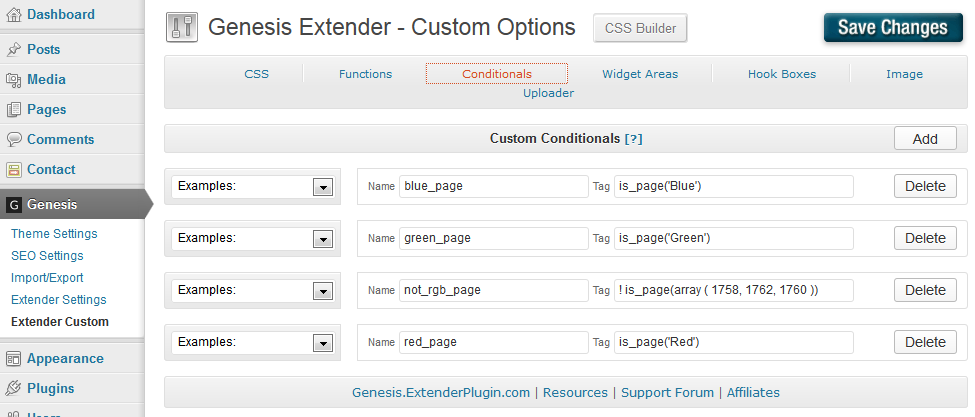The height and width of the screenshot is (417, 975).
Task: Click the Posts pushpin icon
Action: (x=13, y=49)
